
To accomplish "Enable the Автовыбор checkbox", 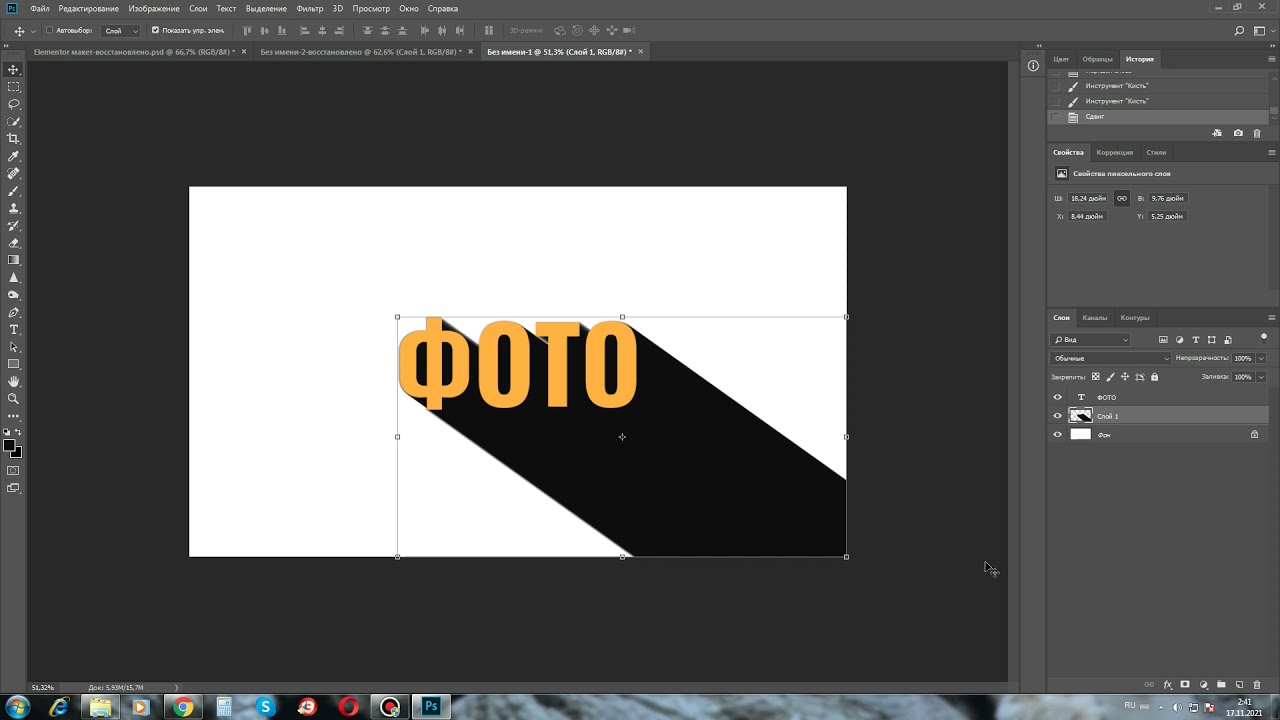I will [x=49, y=30].
